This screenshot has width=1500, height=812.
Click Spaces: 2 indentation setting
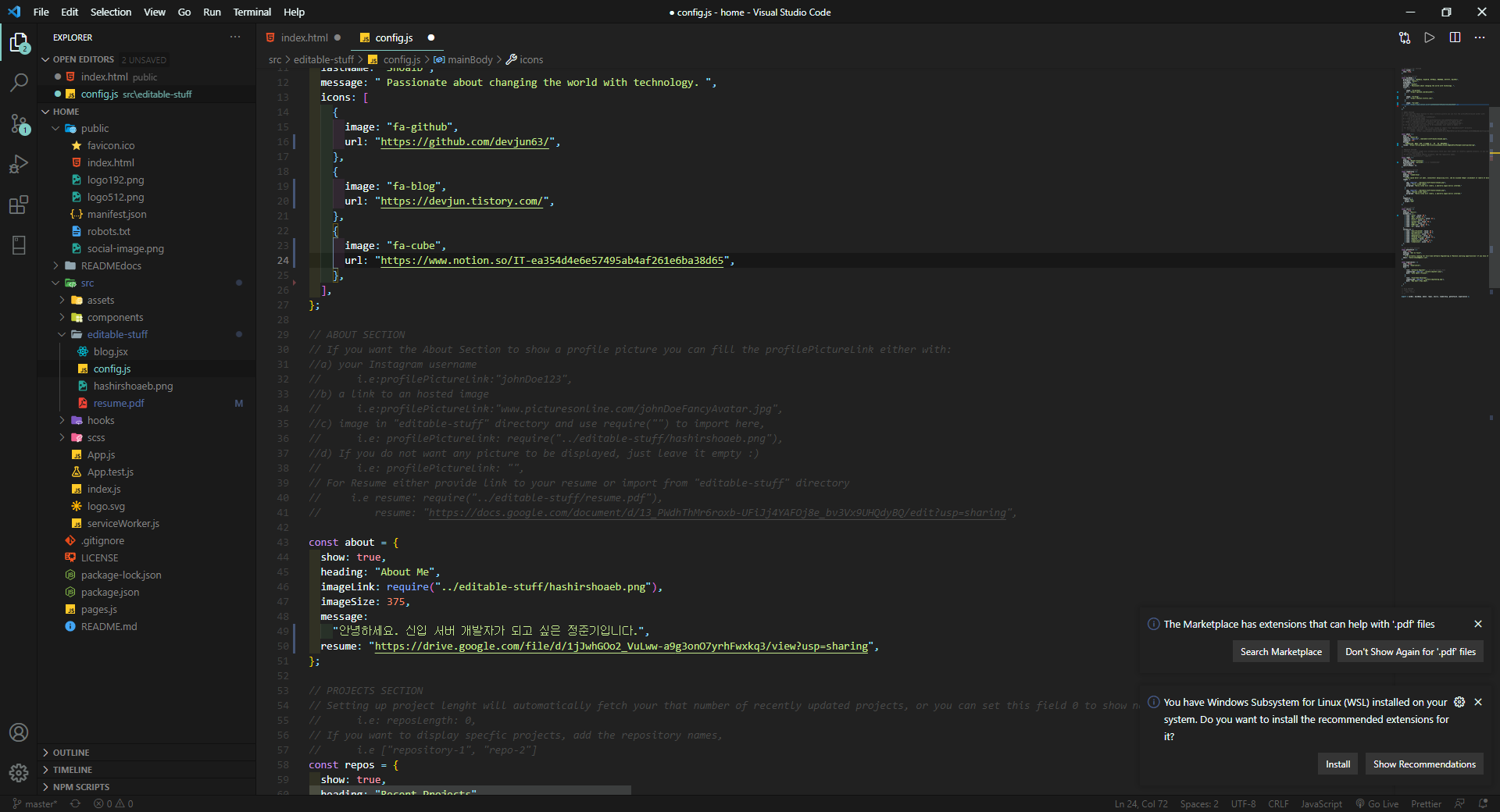(x=1199, y=803)
